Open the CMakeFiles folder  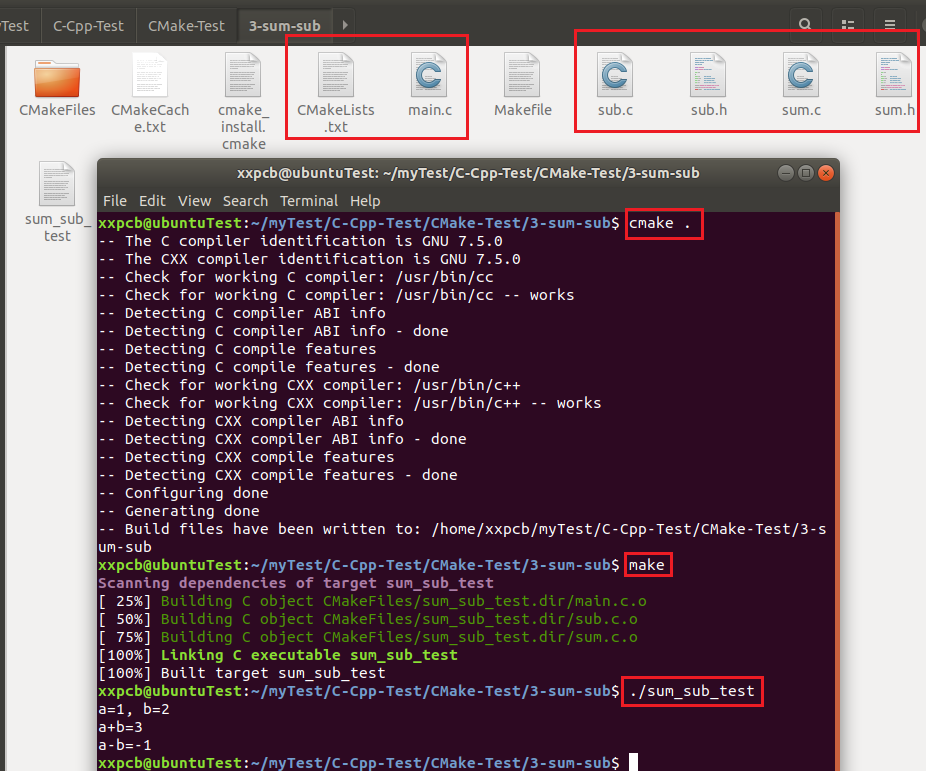click(57, 79)
